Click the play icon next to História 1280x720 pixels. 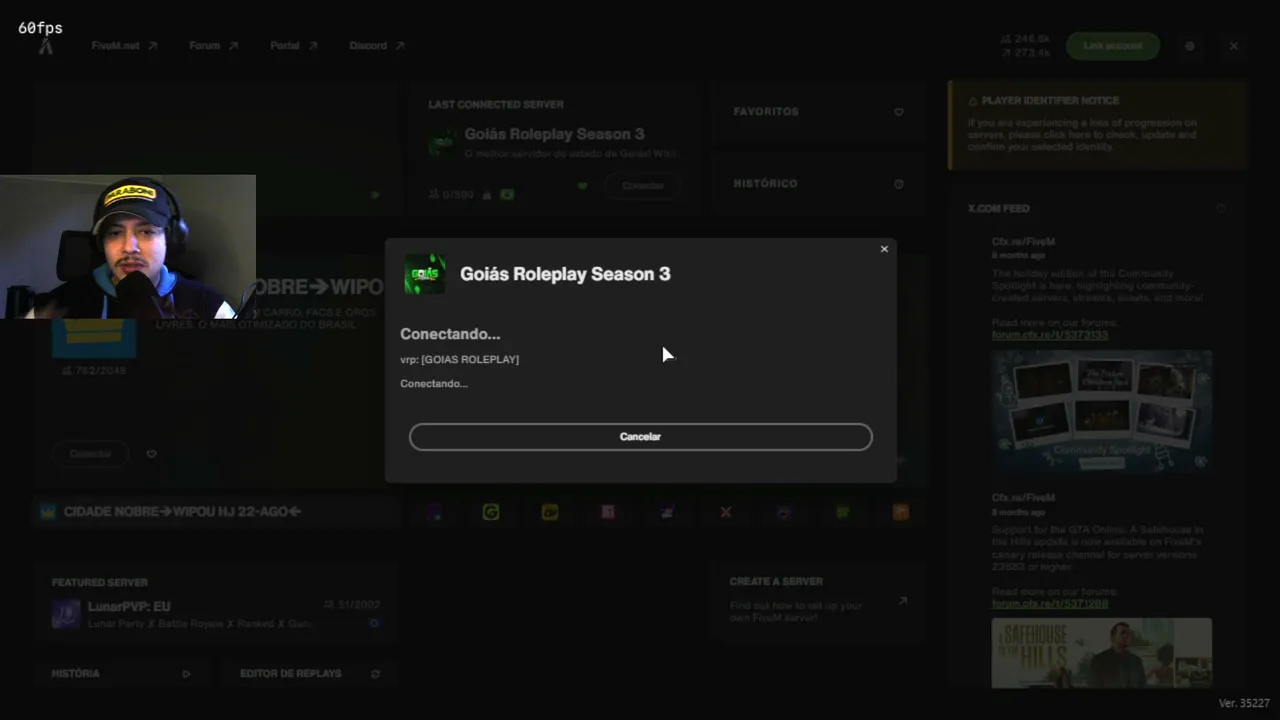click(x=186, y=674)
